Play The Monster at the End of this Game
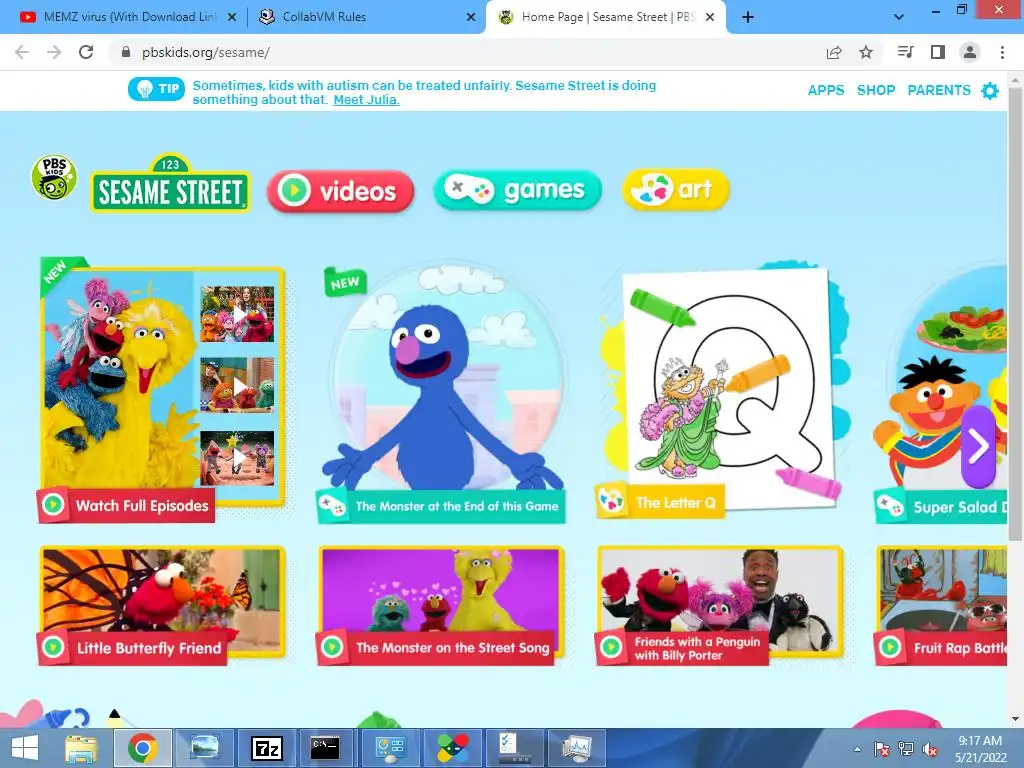The height and width of the screenshot is (768, 1024). click(441, 393)
